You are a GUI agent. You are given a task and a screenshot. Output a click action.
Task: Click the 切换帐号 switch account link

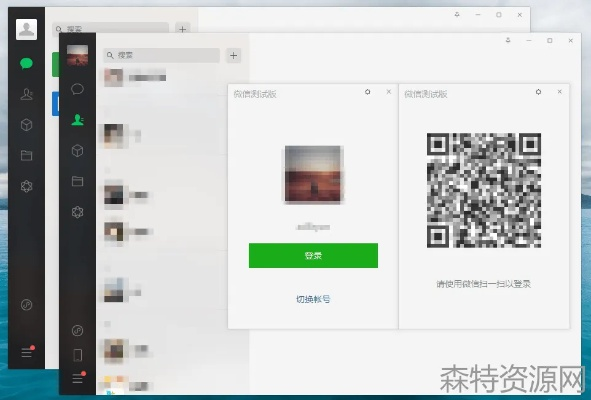[x=313, y=299]
